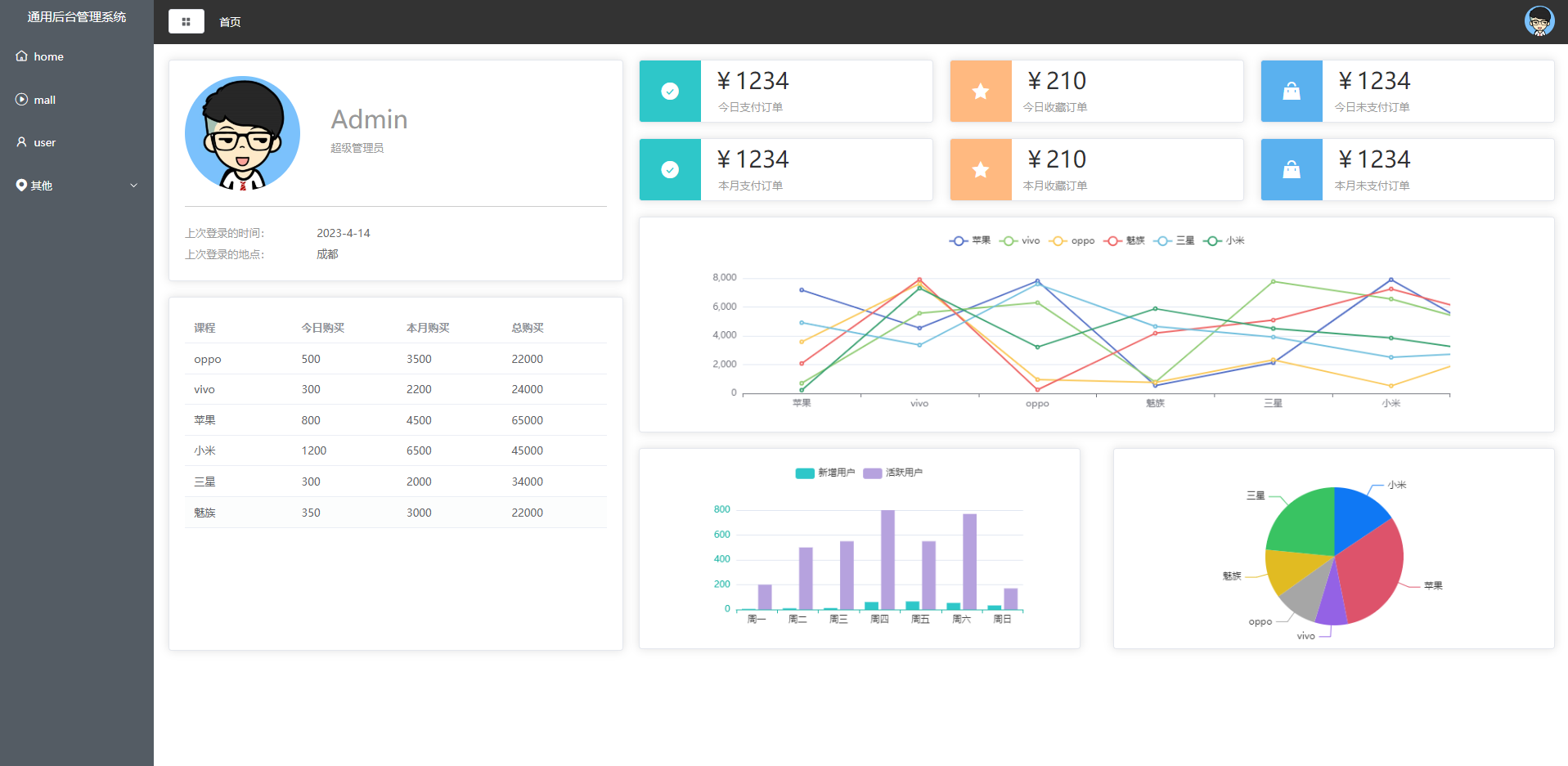Screen dimensions: 1568x766
Task: Toggle vivo series in line chart legend
Action: click(x=1020, y=240)
